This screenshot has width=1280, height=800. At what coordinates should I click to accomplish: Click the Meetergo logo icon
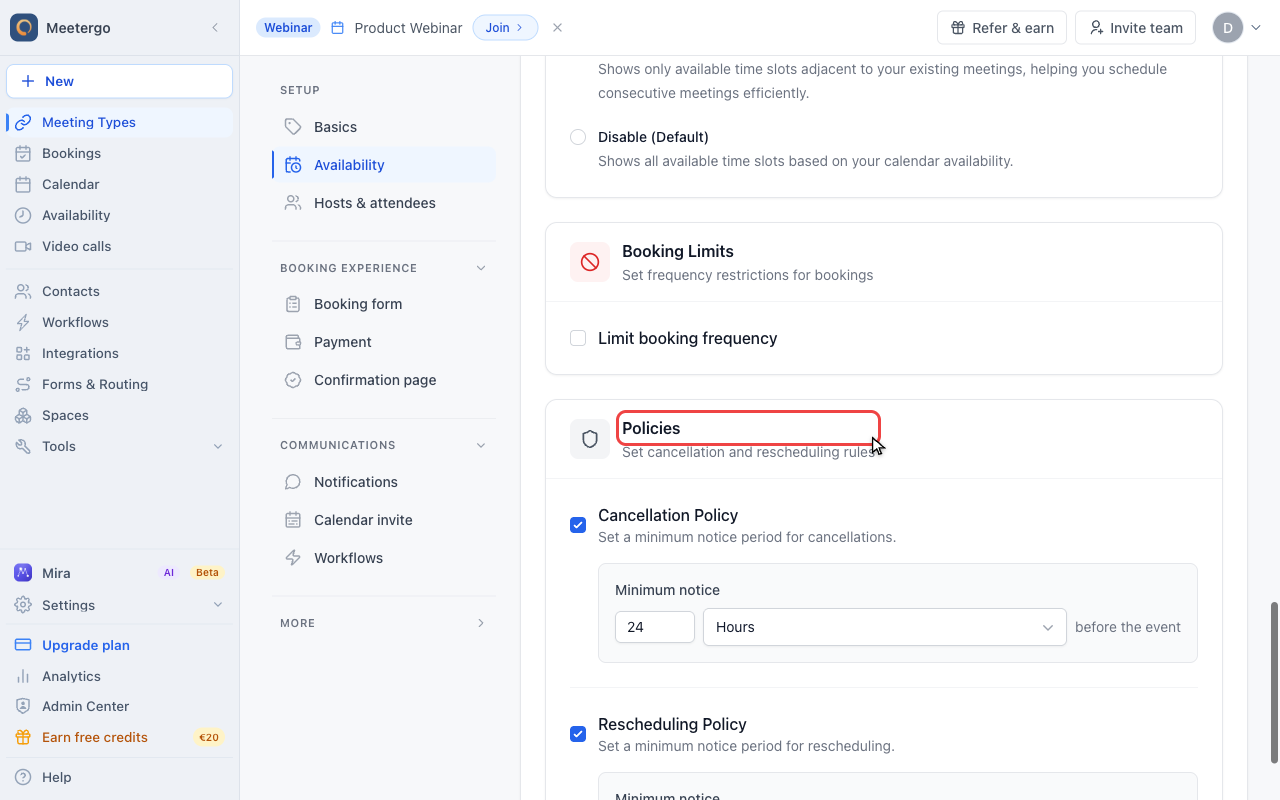tap(24, 28)
